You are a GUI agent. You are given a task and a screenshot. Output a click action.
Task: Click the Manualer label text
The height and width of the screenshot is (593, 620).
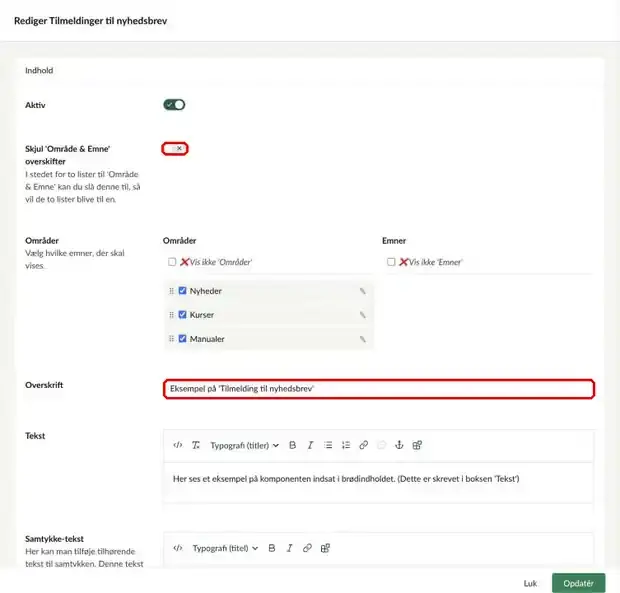[207, 339]
